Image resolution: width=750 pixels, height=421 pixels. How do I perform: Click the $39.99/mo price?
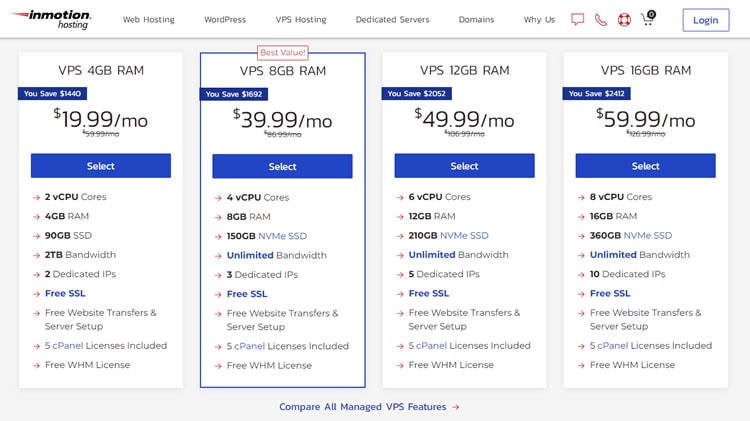tap(282, 119)
